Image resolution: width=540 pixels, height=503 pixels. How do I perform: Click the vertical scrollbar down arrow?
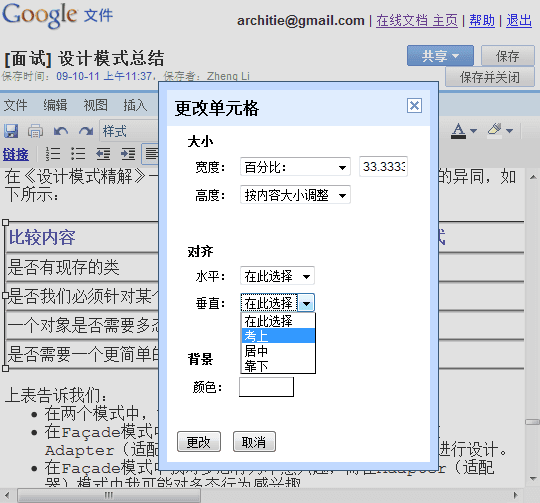tap(533, 479)
